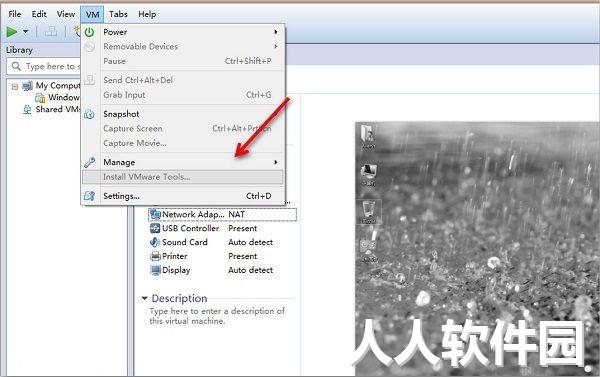The image size is (600, 377).
Task: Click the Computer icon in VM preview
Action: tap(369, 175)
